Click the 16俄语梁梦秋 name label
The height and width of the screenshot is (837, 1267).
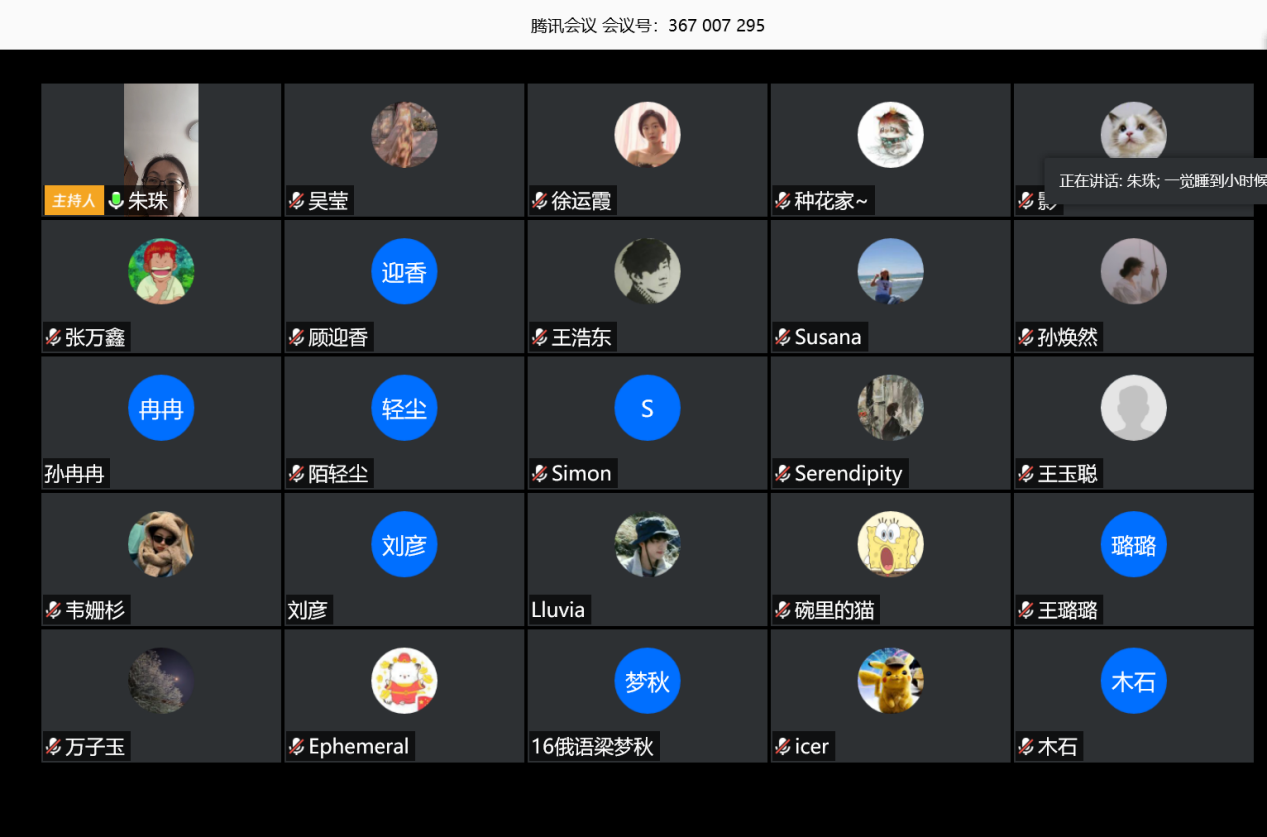coord(593,746)
